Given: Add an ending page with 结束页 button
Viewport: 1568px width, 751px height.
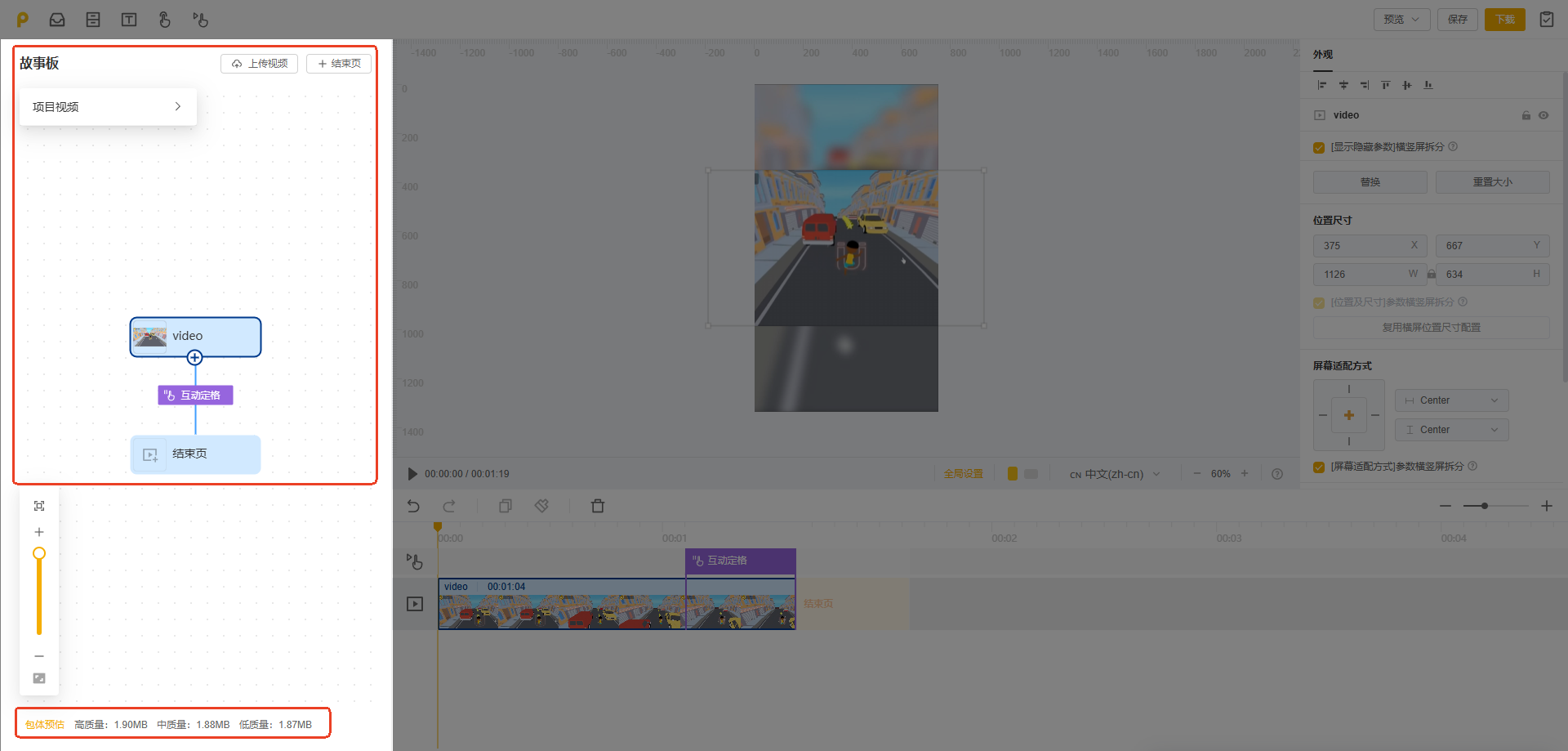Looking at the screenshot, I should [x=339, y=64].
